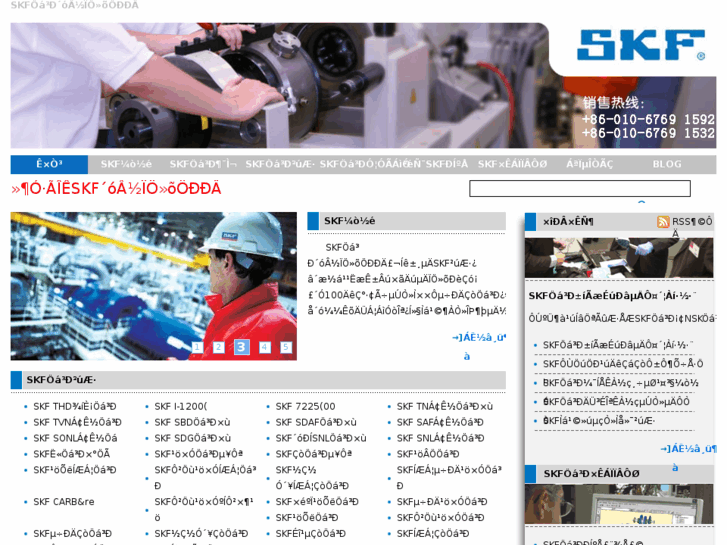Open the SKF SONL product link
727x545 pixels.
(x=75, y=438)
